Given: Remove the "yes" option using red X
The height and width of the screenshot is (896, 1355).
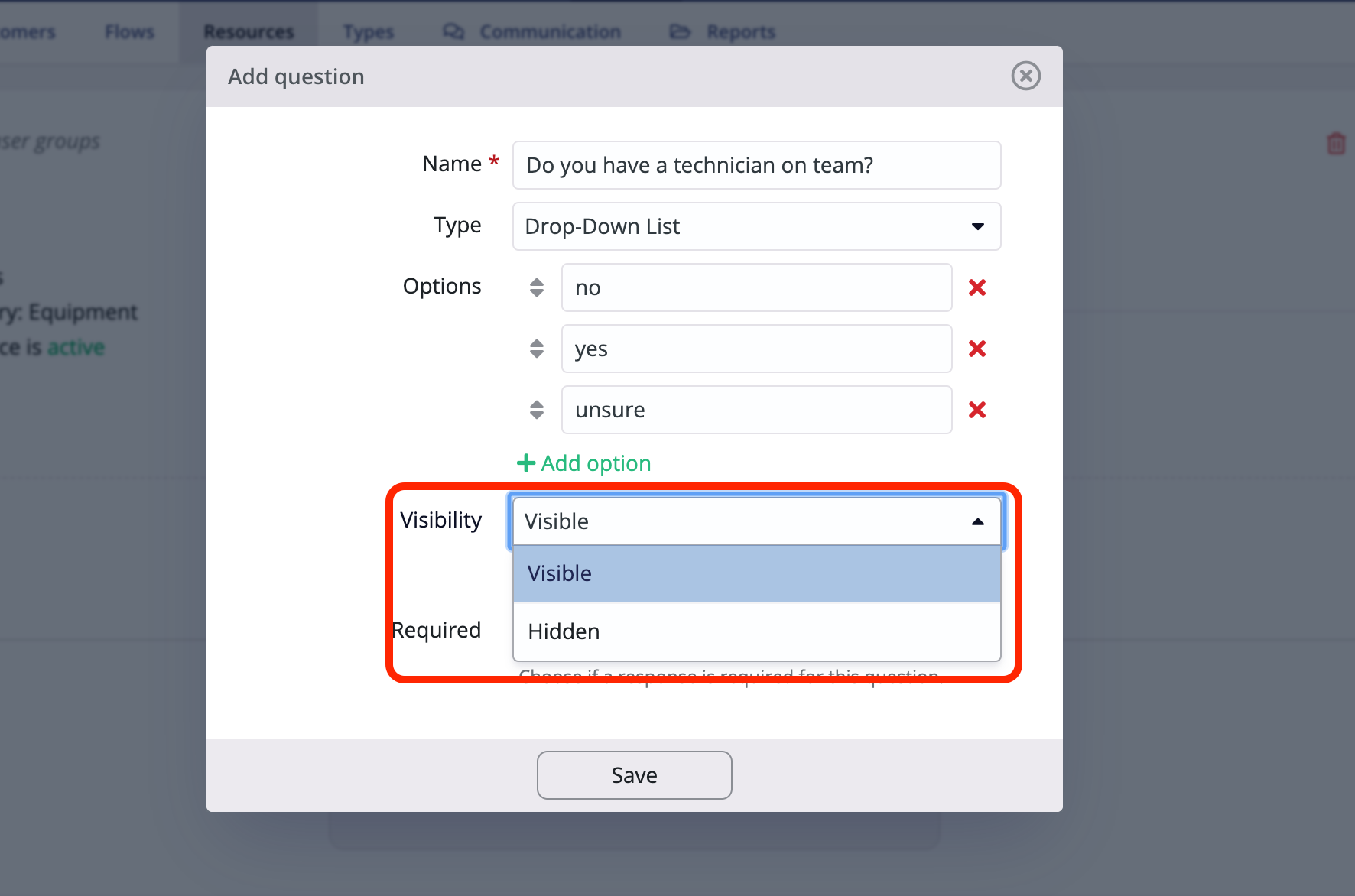Looking at the screenshot, I should (x=976, y=349).
